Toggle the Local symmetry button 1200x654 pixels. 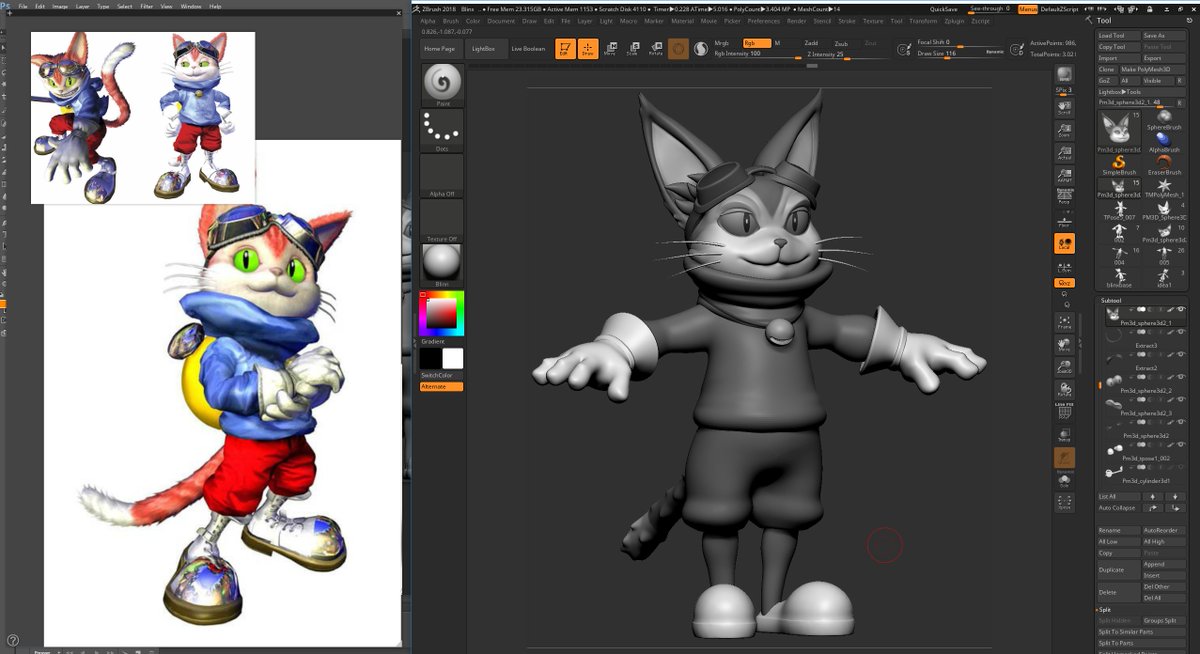pyautogui.click(x=1065, y=244)
